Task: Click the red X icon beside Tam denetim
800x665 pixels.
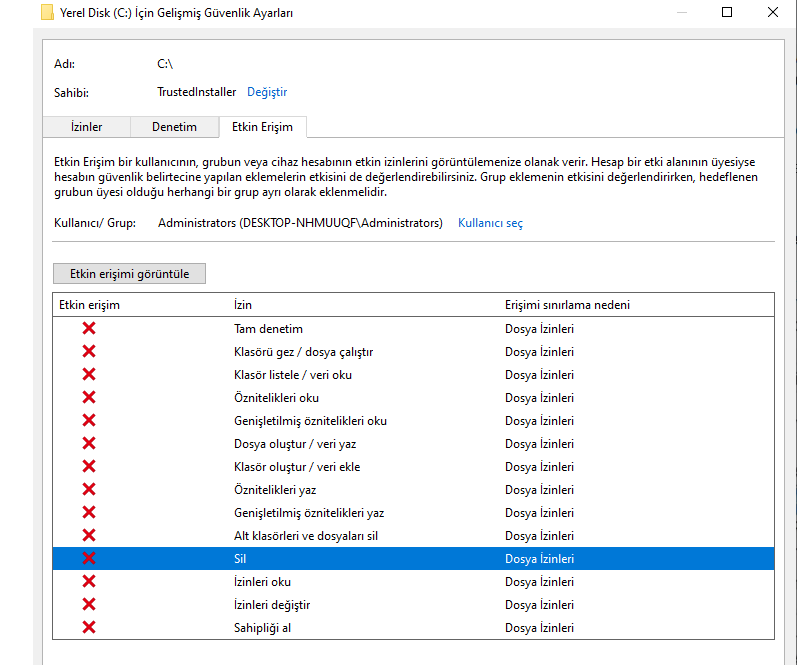Action: tap(89, 328)
